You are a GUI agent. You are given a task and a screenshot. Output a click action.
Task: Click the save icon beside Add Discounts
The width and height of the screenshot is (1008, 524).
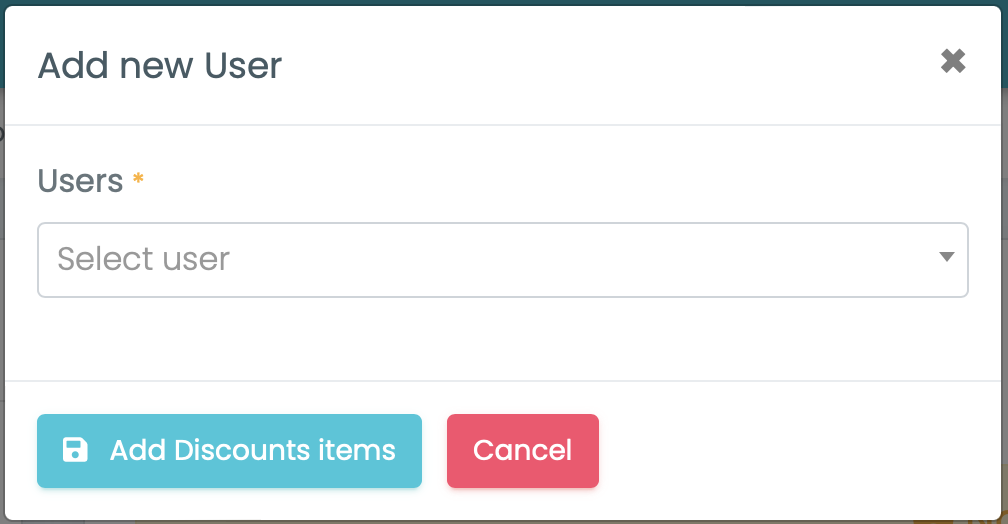(x=75, y=450)
